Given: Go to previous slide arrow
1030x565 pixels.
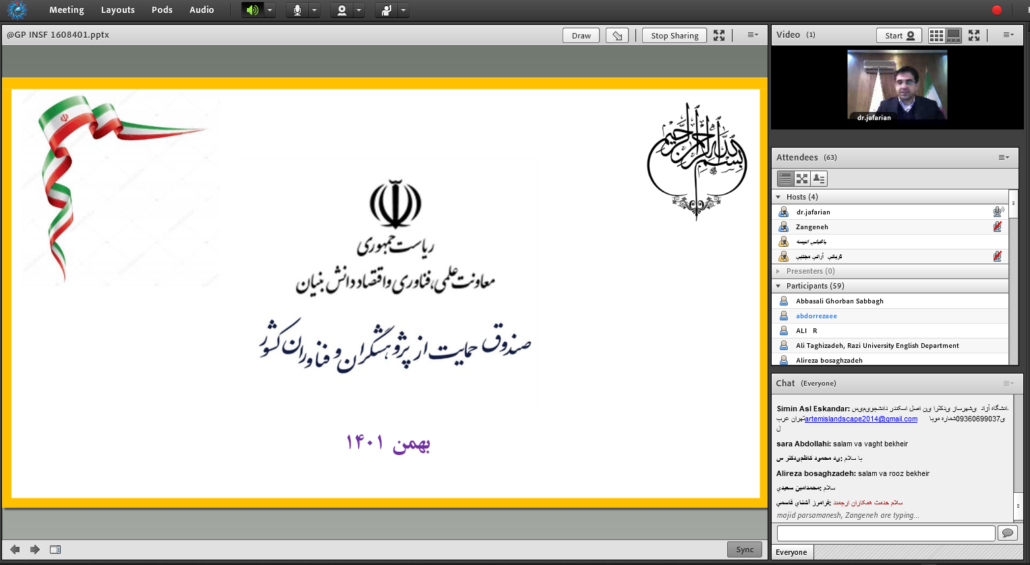Looking at the screenshot, I should click(15, 549).
